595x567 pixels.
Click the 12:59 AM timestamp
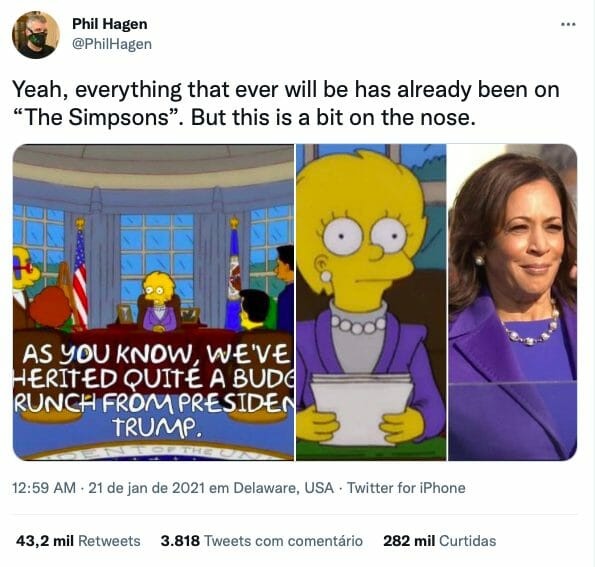tap(44, 488)
